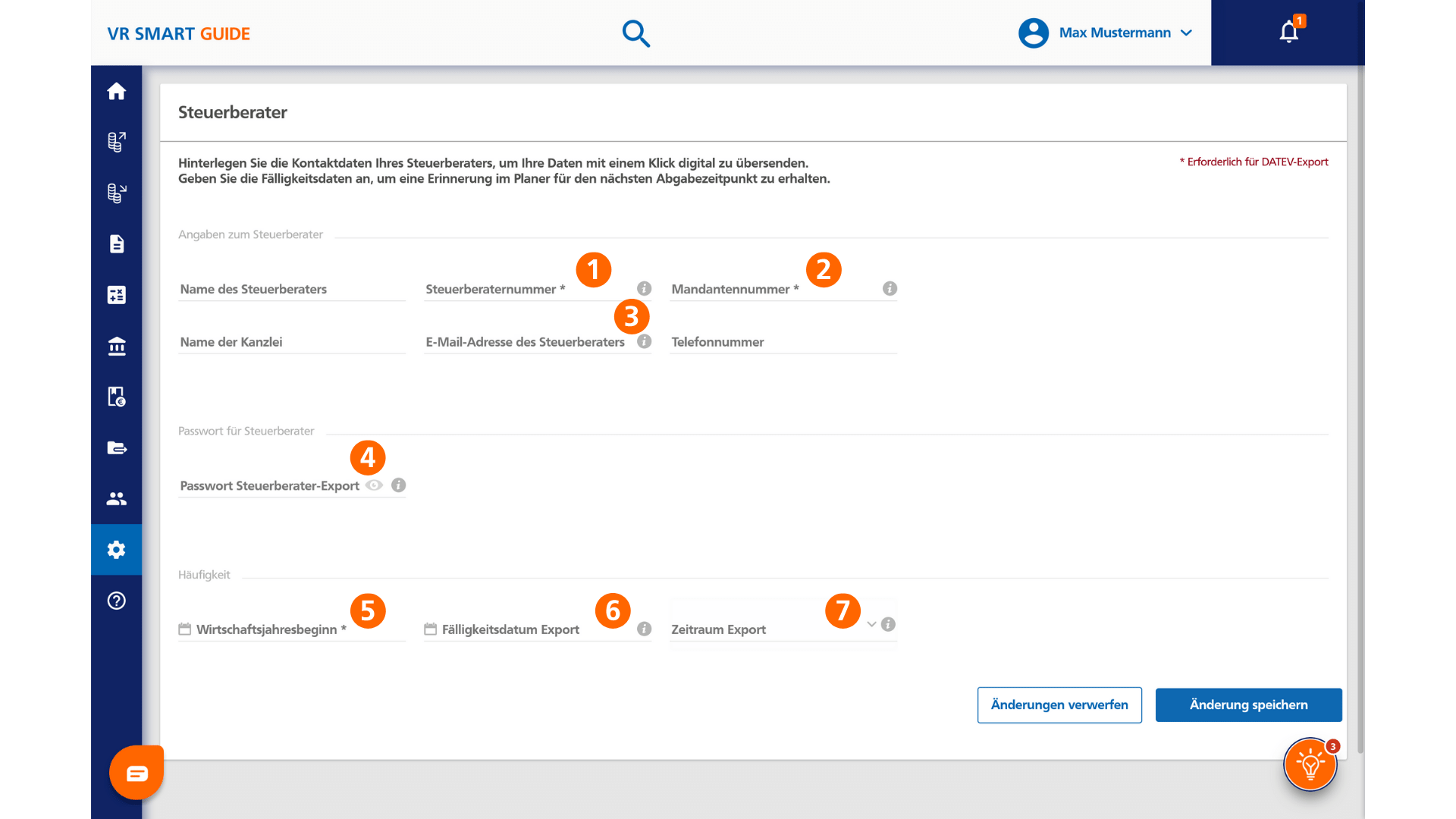Open the search magnifier in the top bar
This screenshot has width=1456, height=819.
click(x=636, y=33)
